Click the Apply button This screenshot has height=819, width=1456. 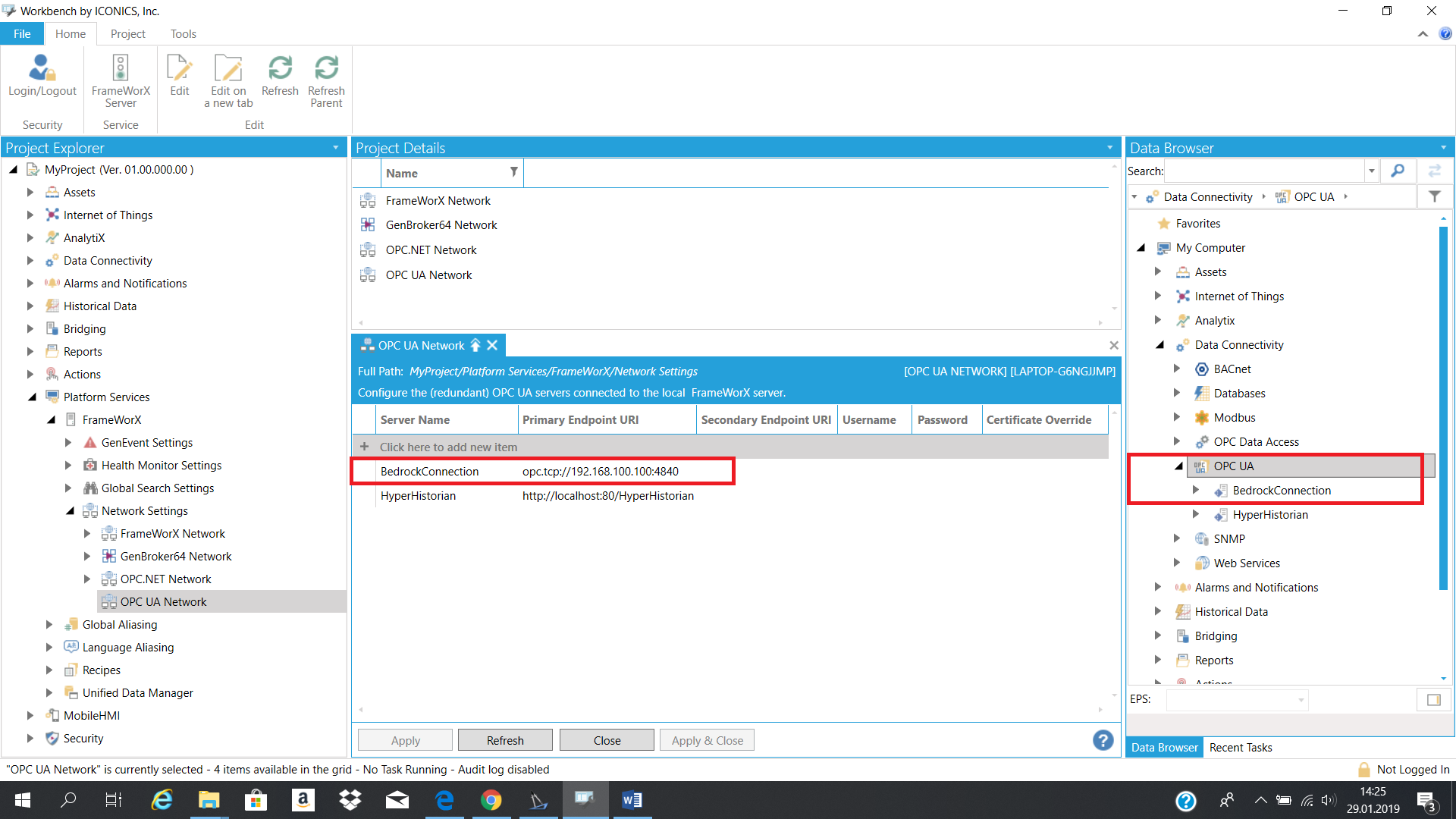point(406,740)
